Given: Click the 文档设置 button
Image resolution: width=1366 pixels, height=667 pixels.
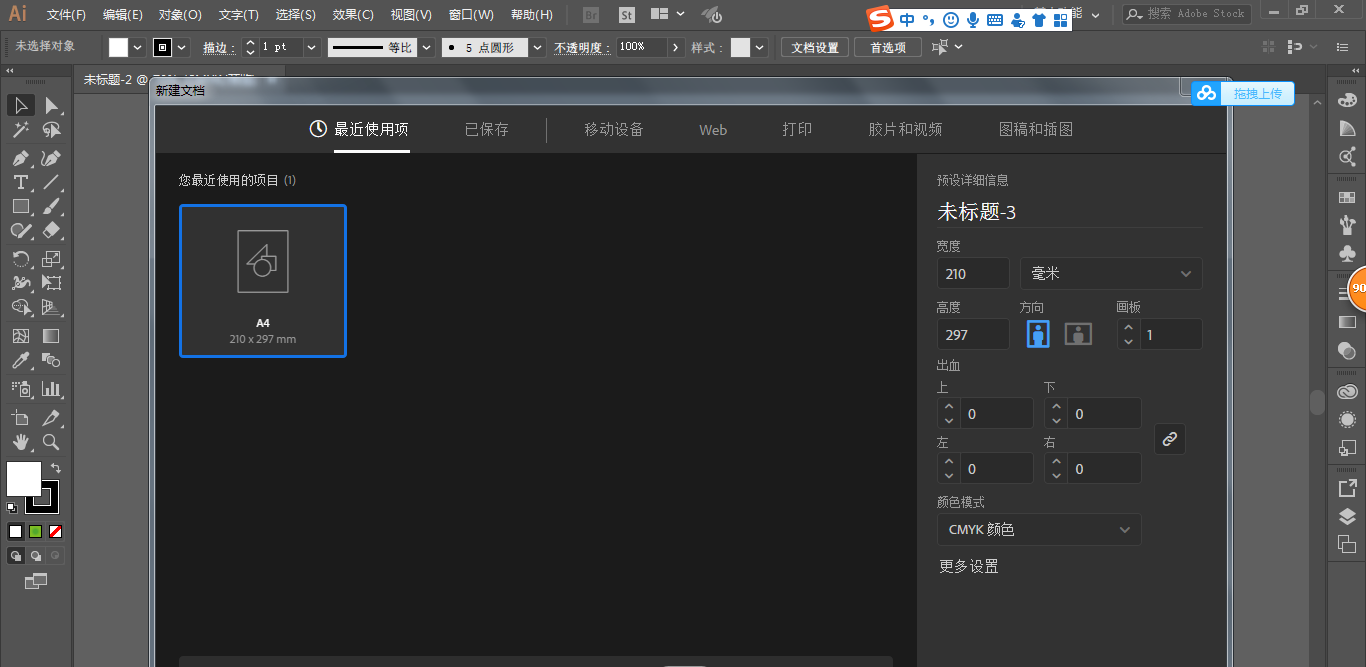Looking at the screenshot, I should (815, 47).
